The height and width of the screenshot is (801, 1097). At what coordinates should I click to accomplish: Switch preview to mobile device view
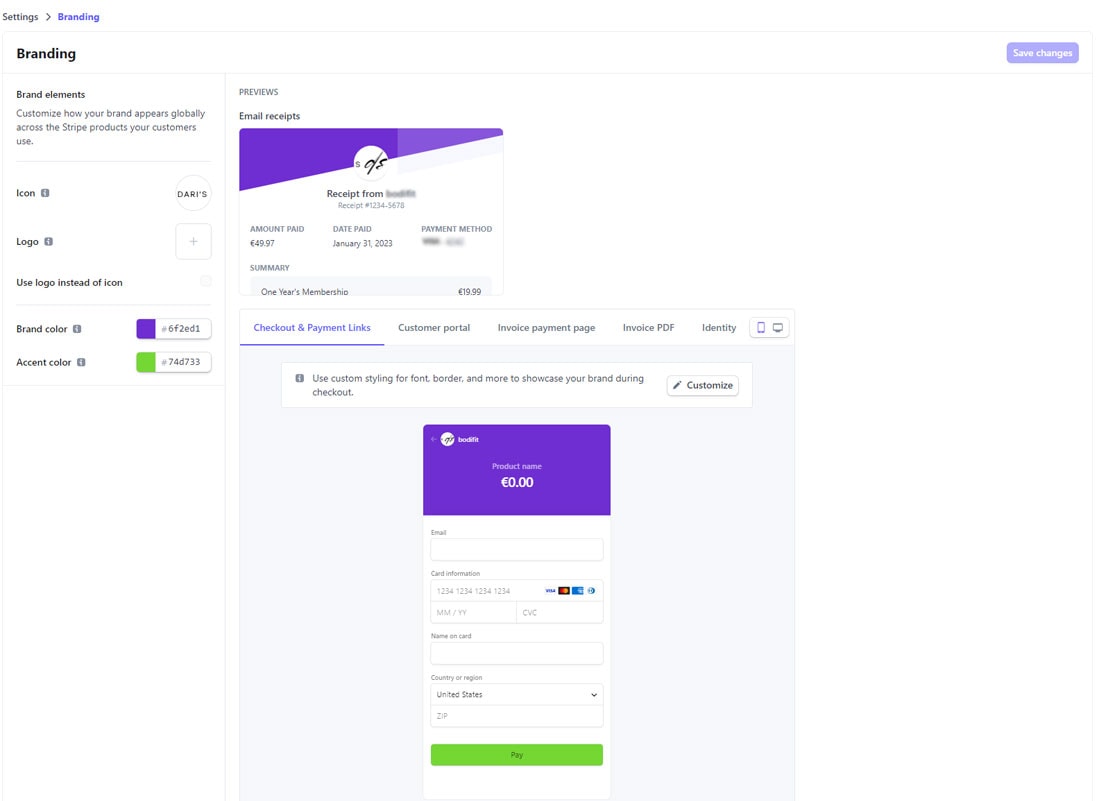[x=760, y=327]
